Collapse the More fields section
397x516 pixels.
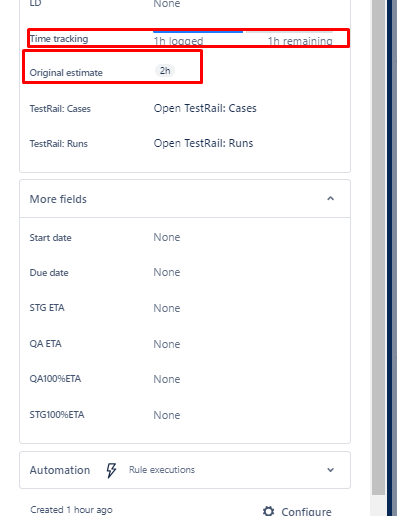click(330, 199)
